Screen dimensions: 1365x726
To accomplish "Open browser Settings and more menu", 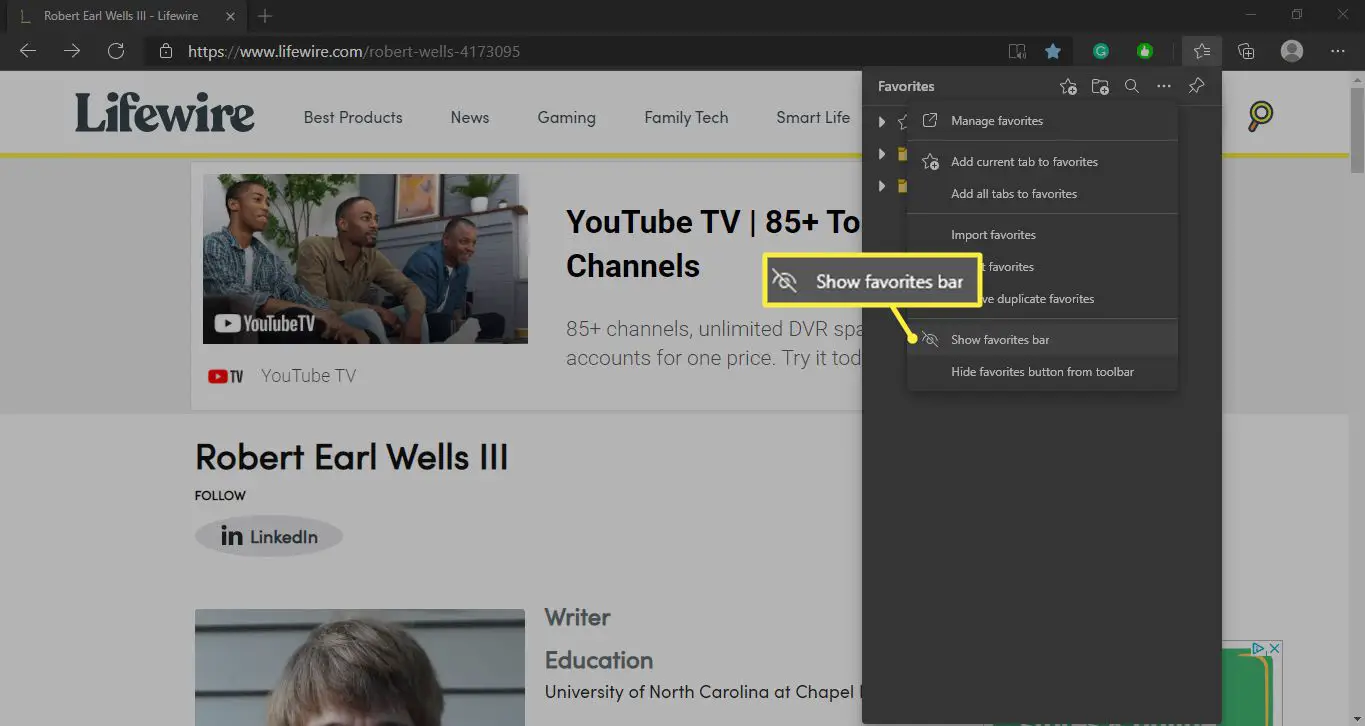I will [x=1338, y=51].
